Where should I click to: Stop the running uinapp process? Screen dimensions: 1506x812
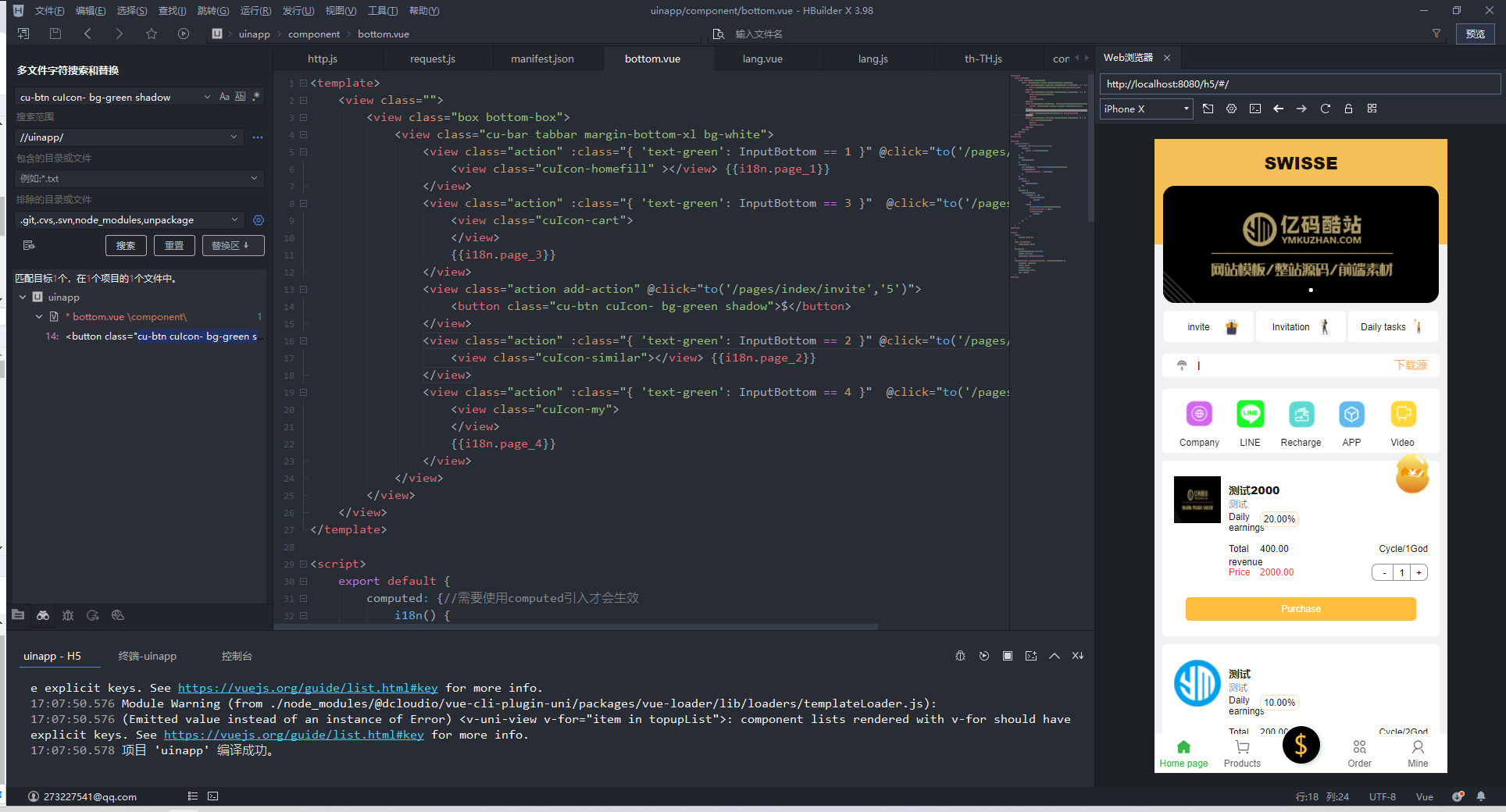coord(1008,656)
